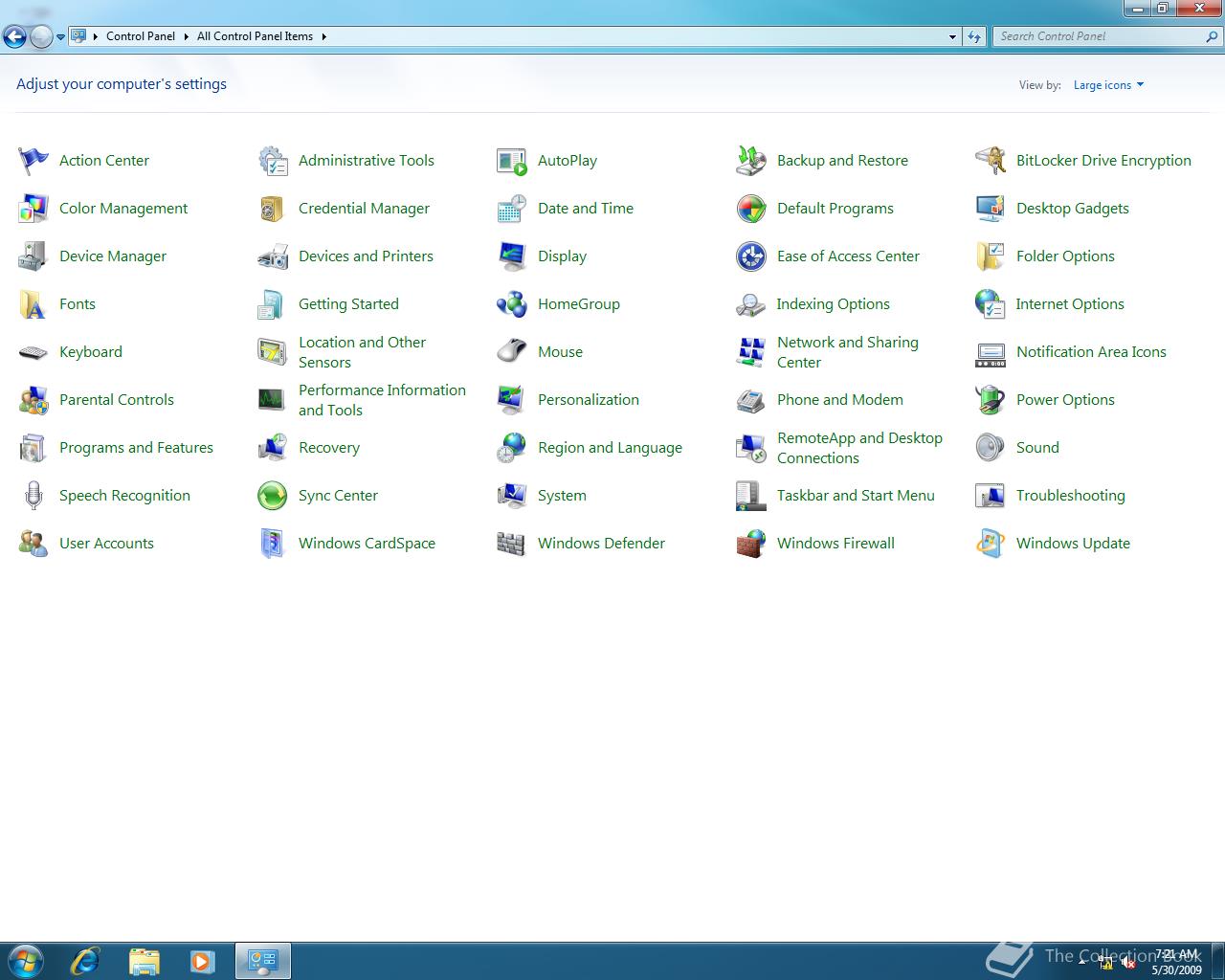Open Performance Information and Tools link
The image size is (1225, 980).
click(x=382, y=400)
